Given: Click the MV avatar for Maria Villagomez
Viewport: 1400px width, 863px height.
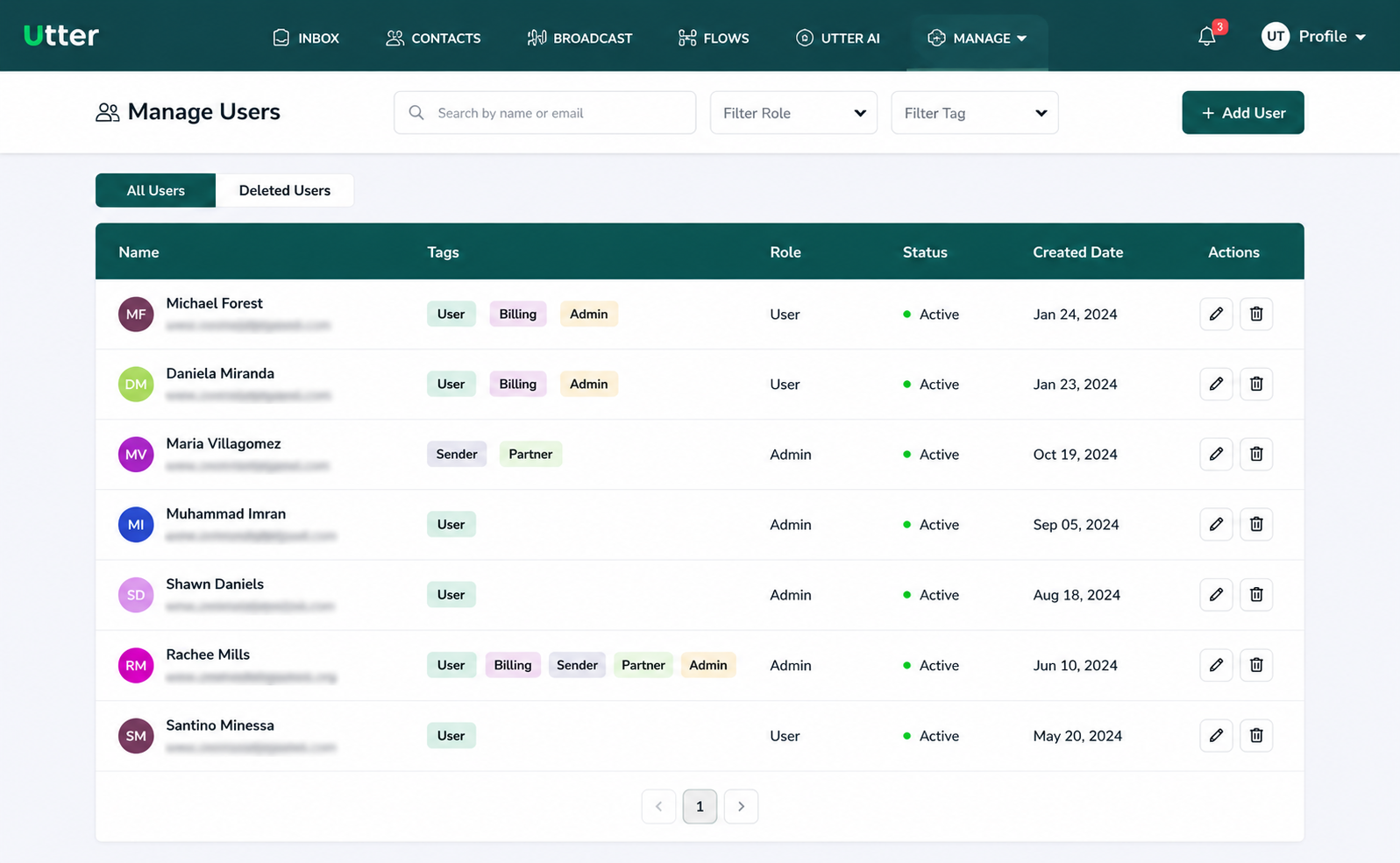Looking at the screenshot, I should coord(136,454).
